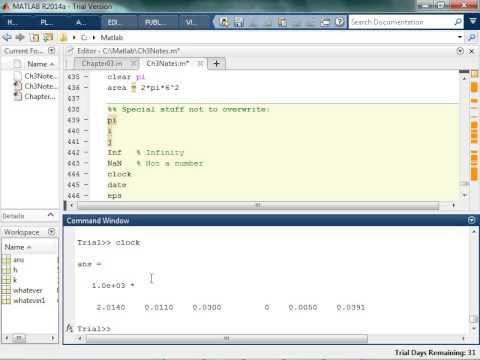Collapse the toolstrip with the top-right arrow
Image resolution: width=480 pixels, height=360 pixels.
(x=473, y=21)
